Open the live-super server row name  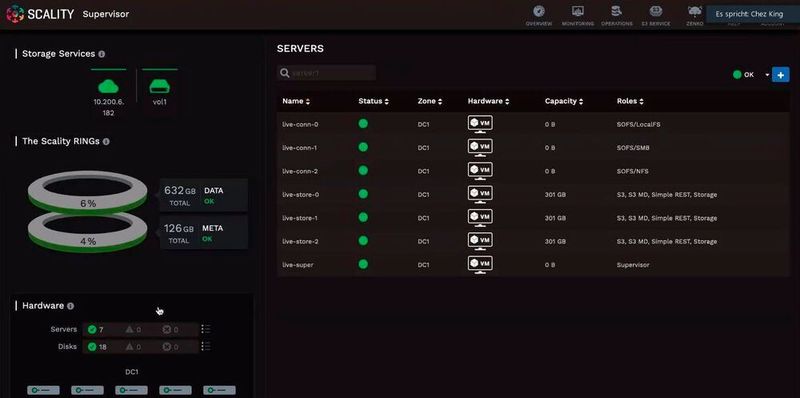point(297,265)
